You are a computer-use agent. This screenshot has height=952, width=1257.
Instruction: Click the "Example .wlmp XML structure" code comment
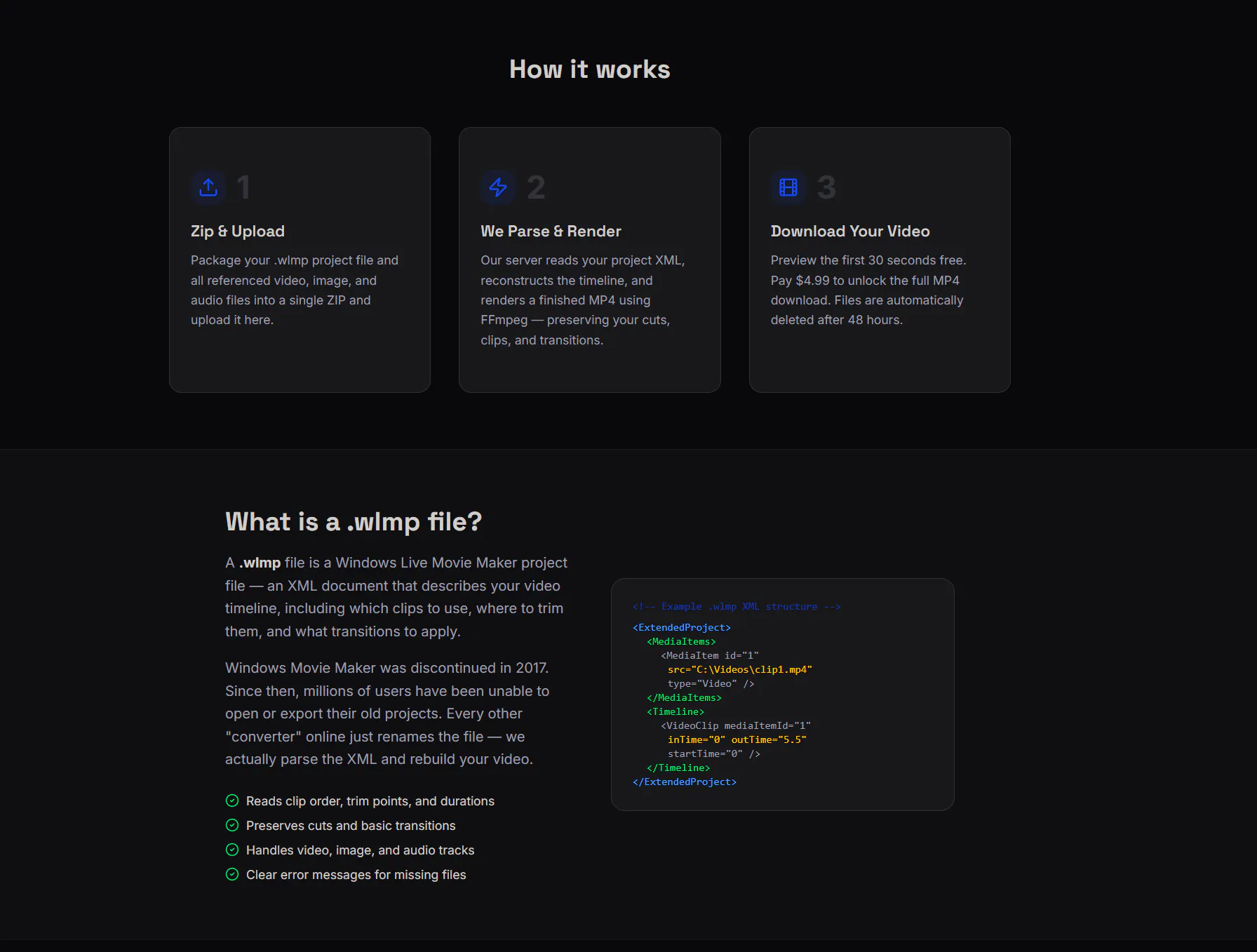click(737, 607)
